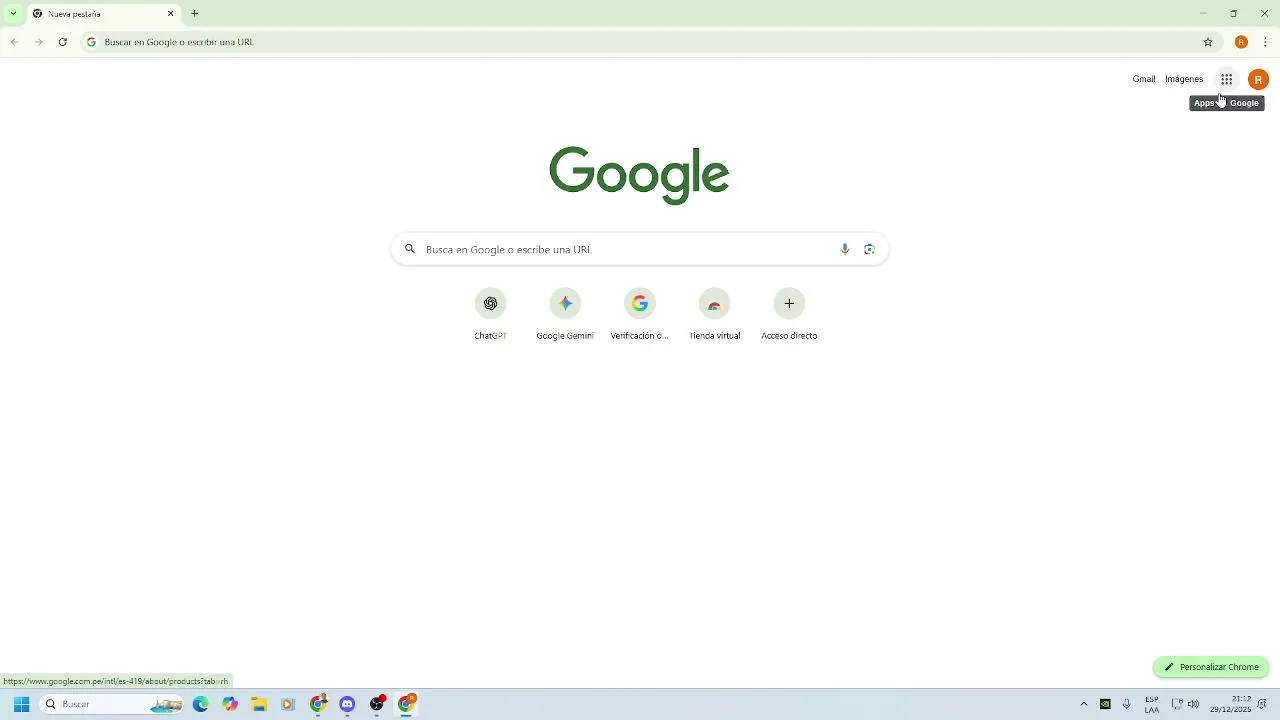Viewport: 1280px width, 720px height.
Task: Focus the taskbar Buscar search field
Action: click(112, 704)
